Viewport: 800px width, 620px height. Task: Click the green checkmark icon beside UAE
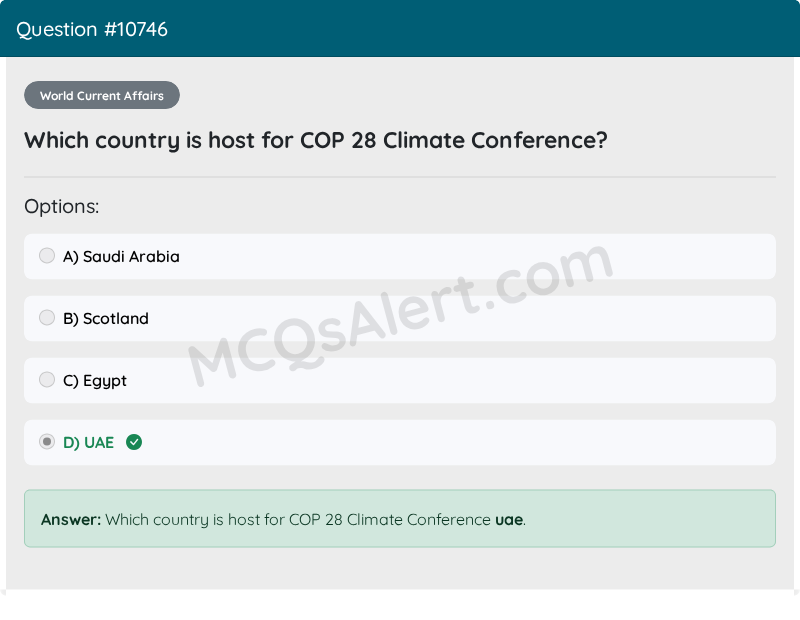point(134,442)
